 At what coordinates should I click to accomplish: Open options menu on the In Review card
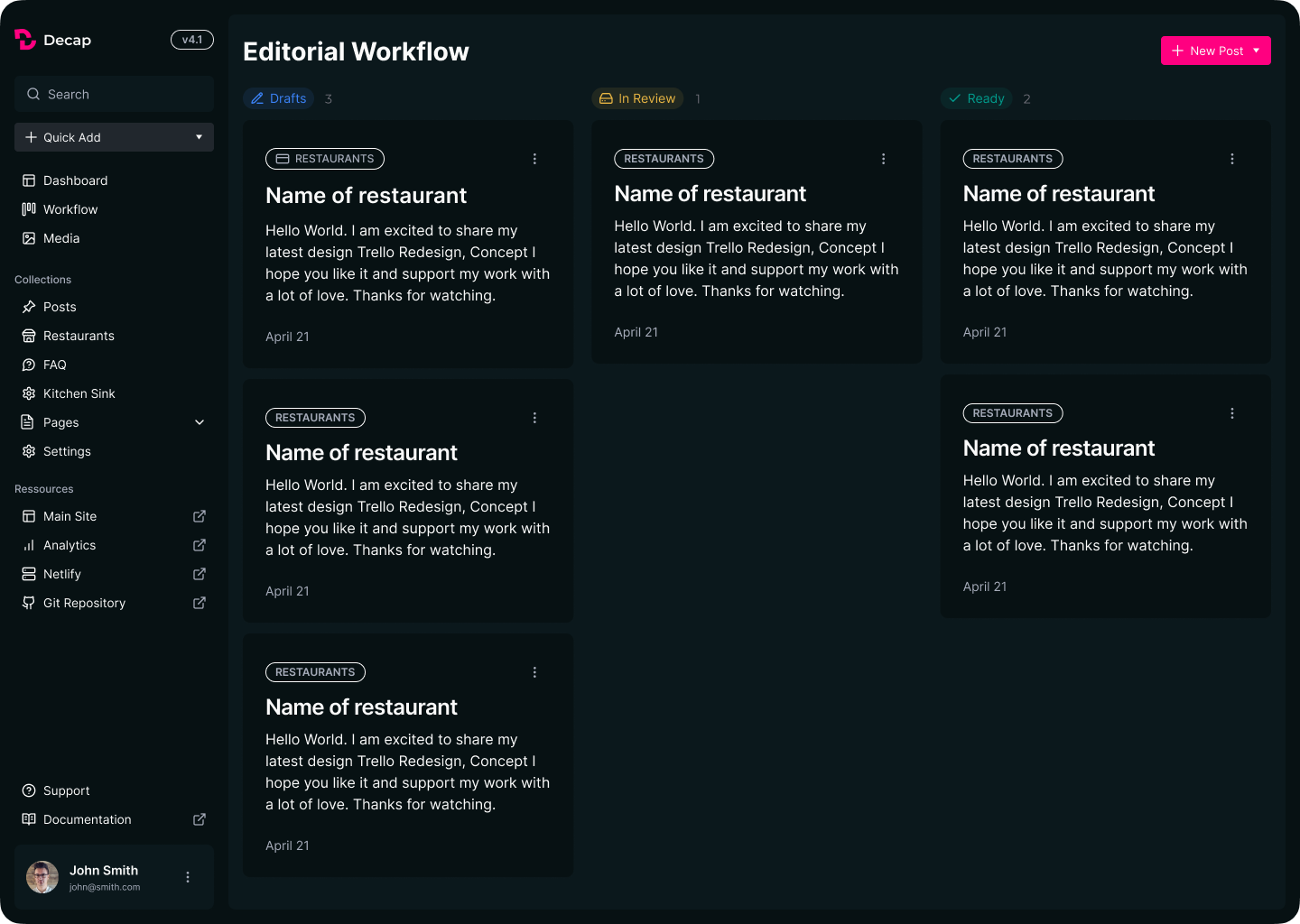pos(883,159)
